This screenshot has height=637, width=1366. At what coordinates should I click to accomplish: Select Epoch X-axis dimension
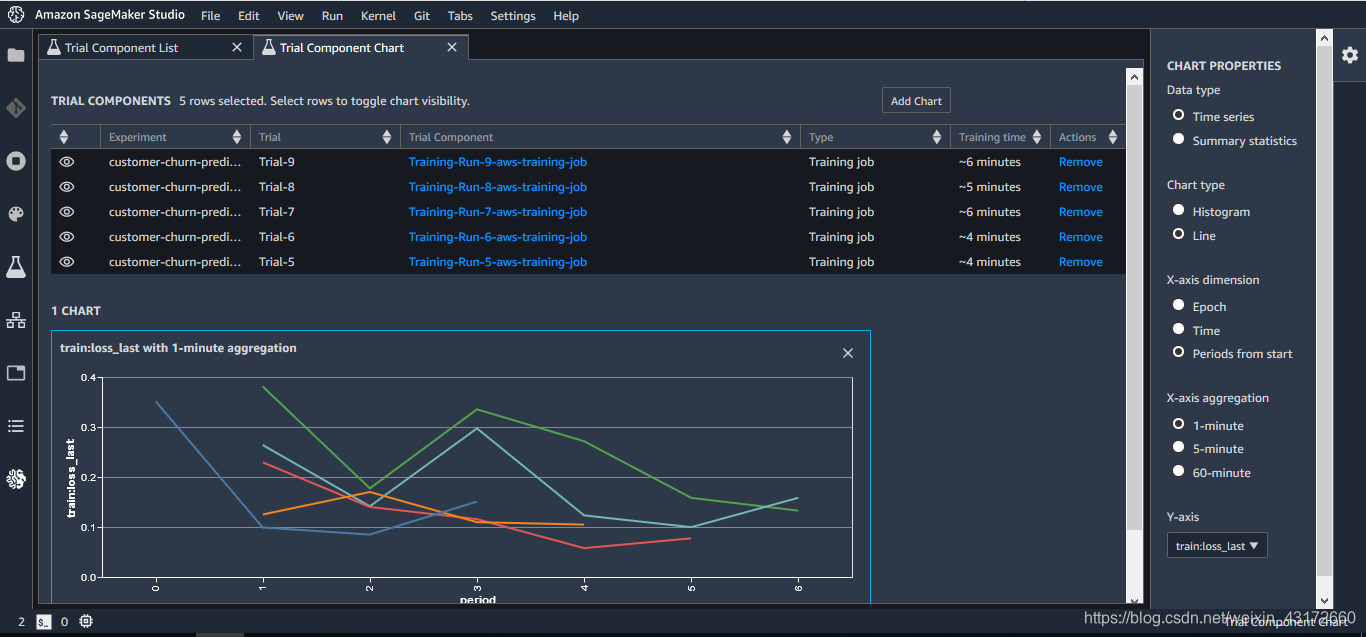1179,305
